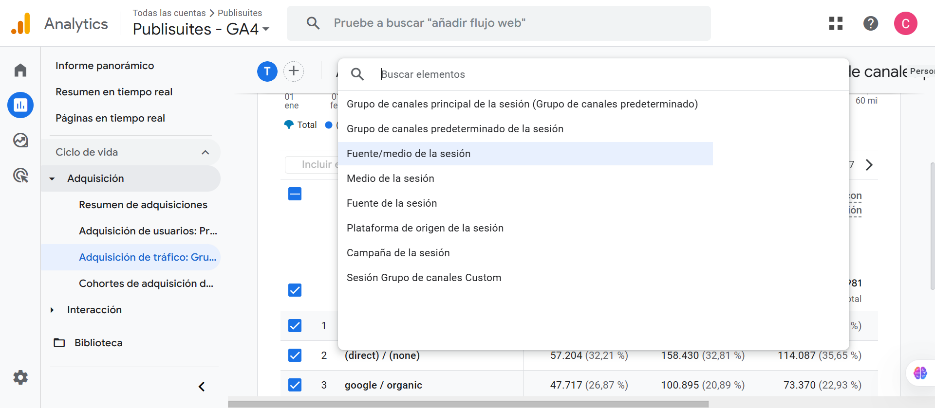
Task: Select the Reports icon in sidebar
Action: coord(20,104)
